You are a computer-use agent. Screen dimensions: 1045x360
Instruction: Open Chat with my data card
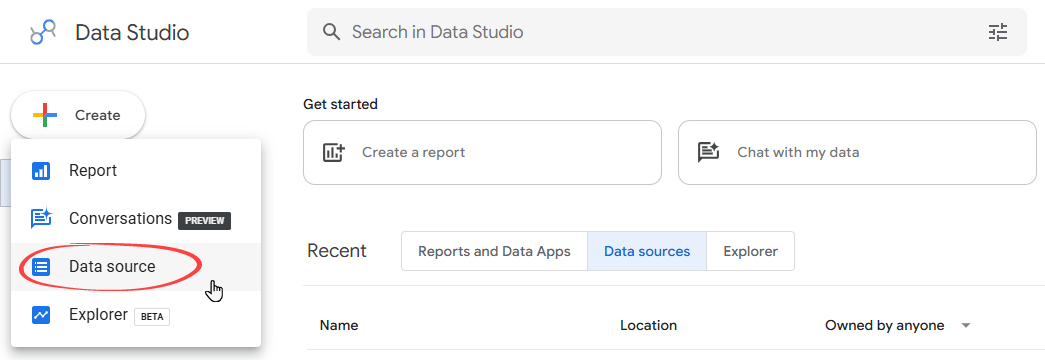(x=857, y=153)
